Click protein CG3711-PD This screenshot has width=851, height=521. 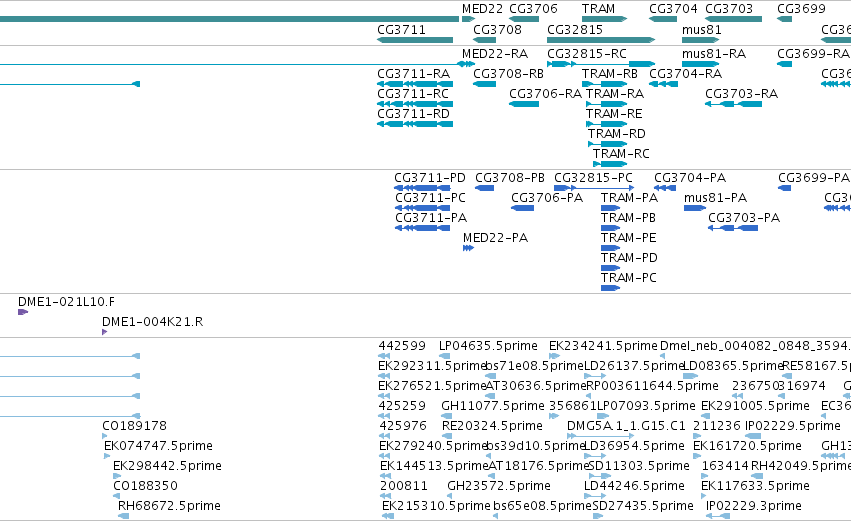pyautogui.click(x=430, y=178)
